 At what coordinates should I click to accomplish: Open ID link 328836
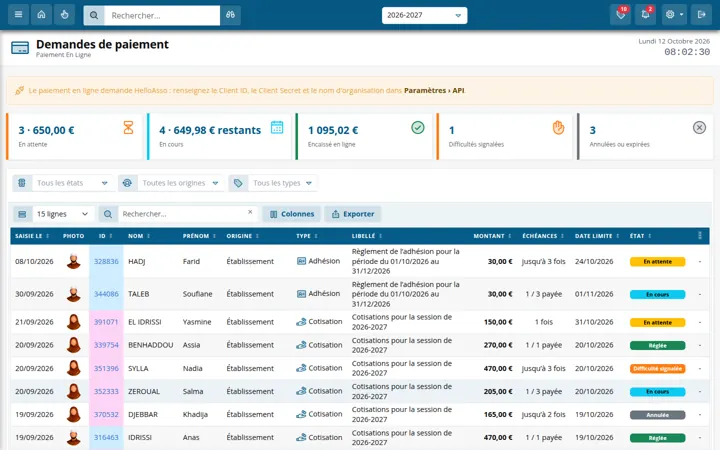tap(106, 261)
